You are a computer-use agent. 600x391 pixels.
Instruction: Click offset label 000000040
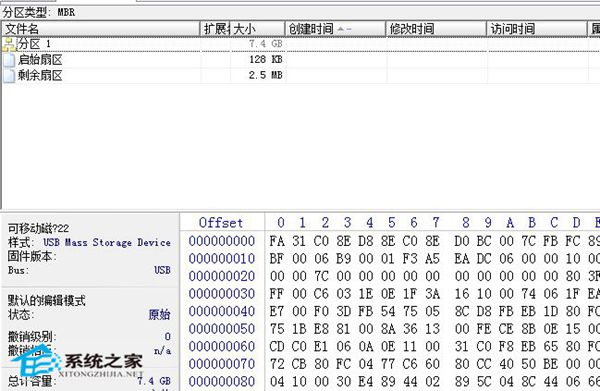[222, 311]
